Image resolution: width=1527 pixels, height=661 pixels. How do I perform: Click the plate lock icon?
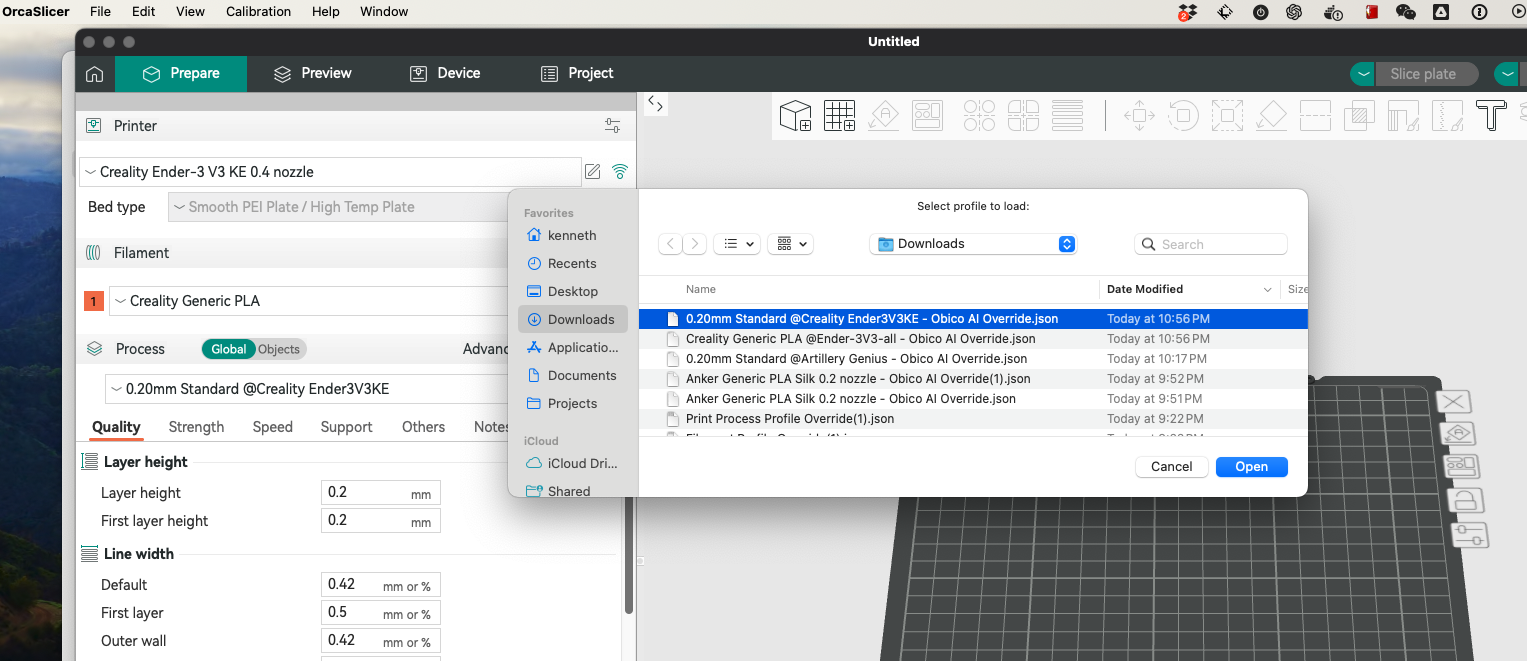(1467, 500)
